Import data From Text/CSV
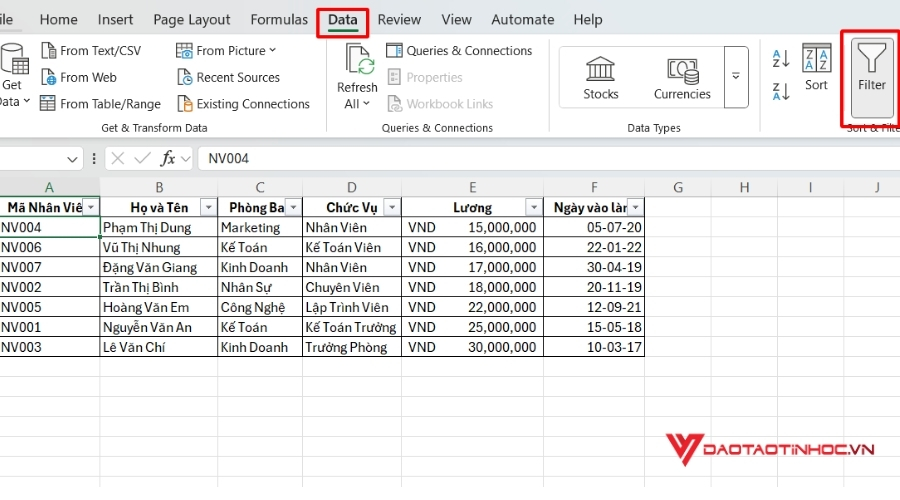This screenshot has height=500, width=900. point(91,51)
